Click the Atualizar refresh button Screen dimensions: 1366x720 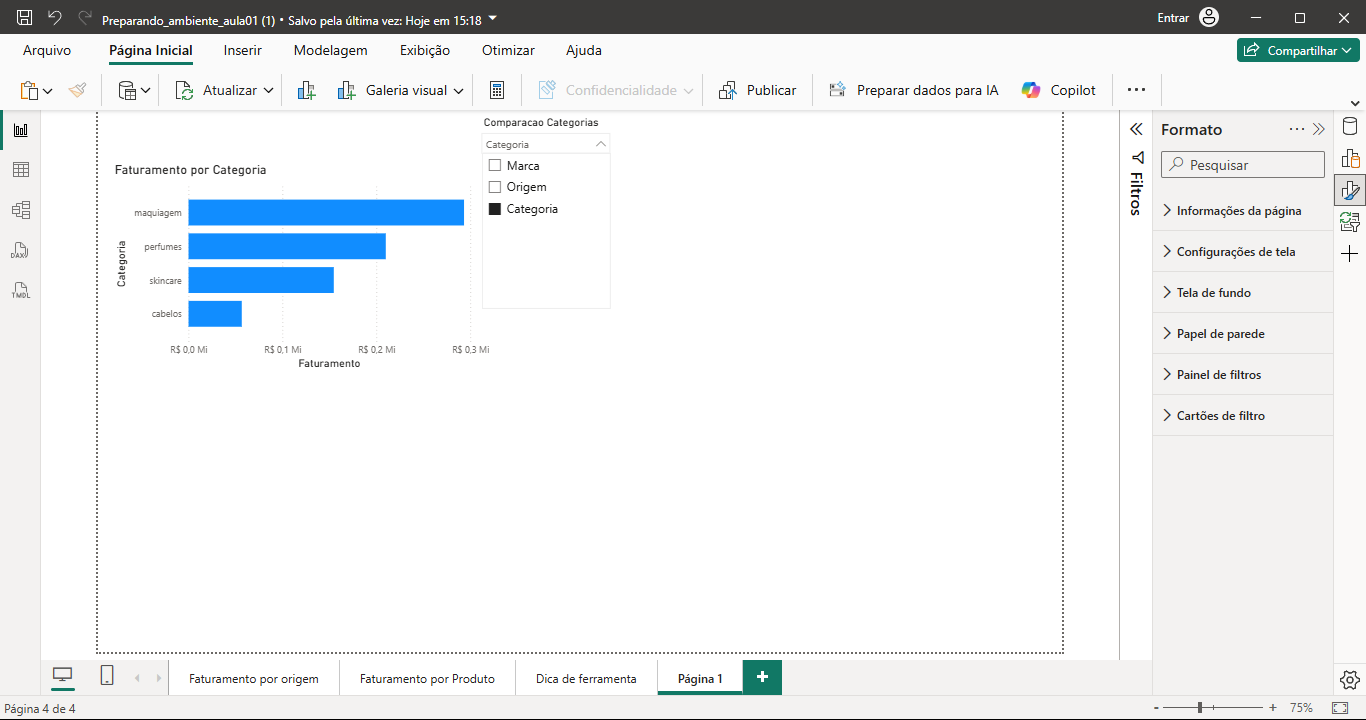pyautogui.click(x=216, y=90)
